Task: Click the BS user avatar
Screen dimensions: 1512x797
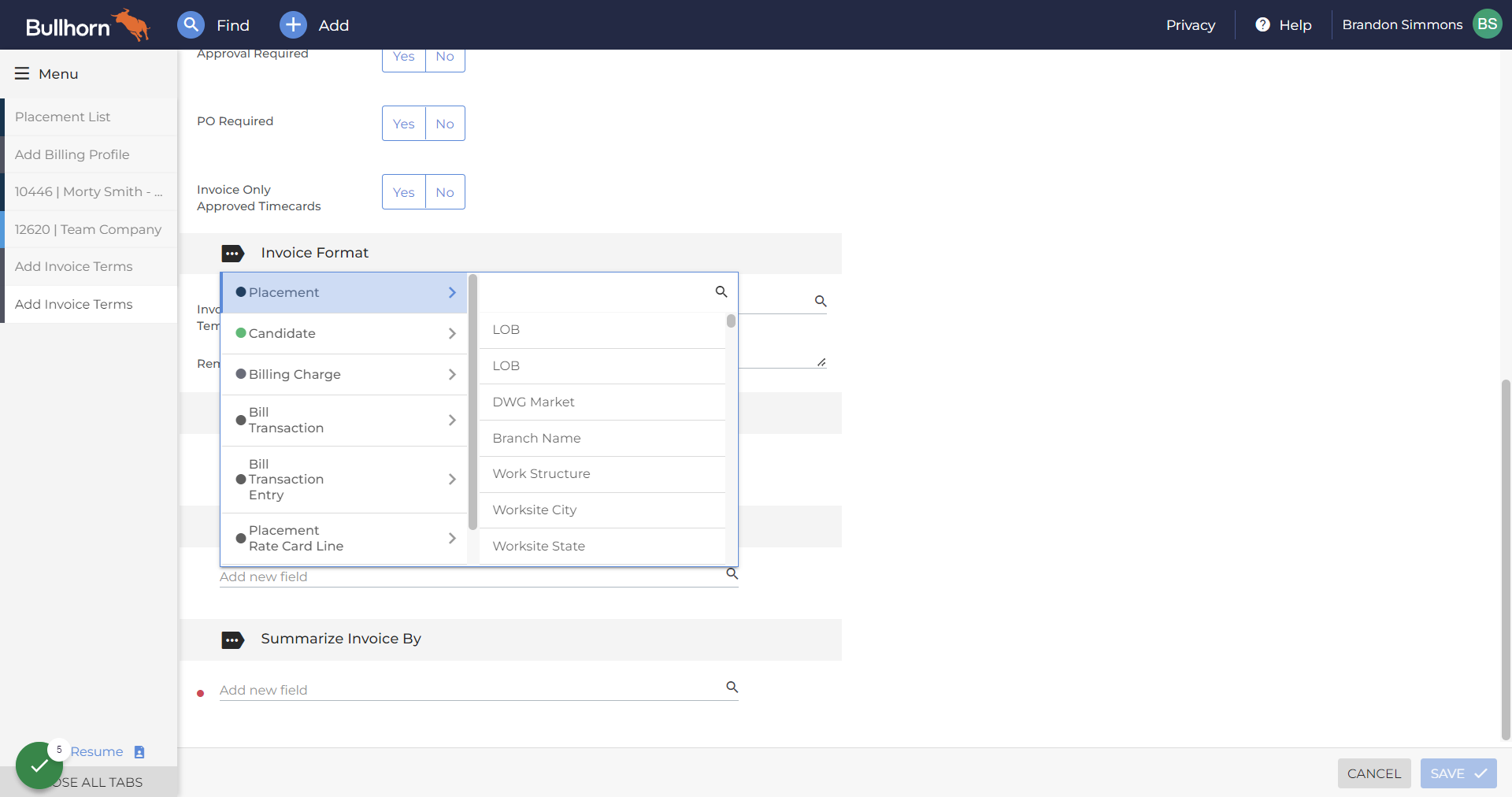Action: tap(1487, 24)
